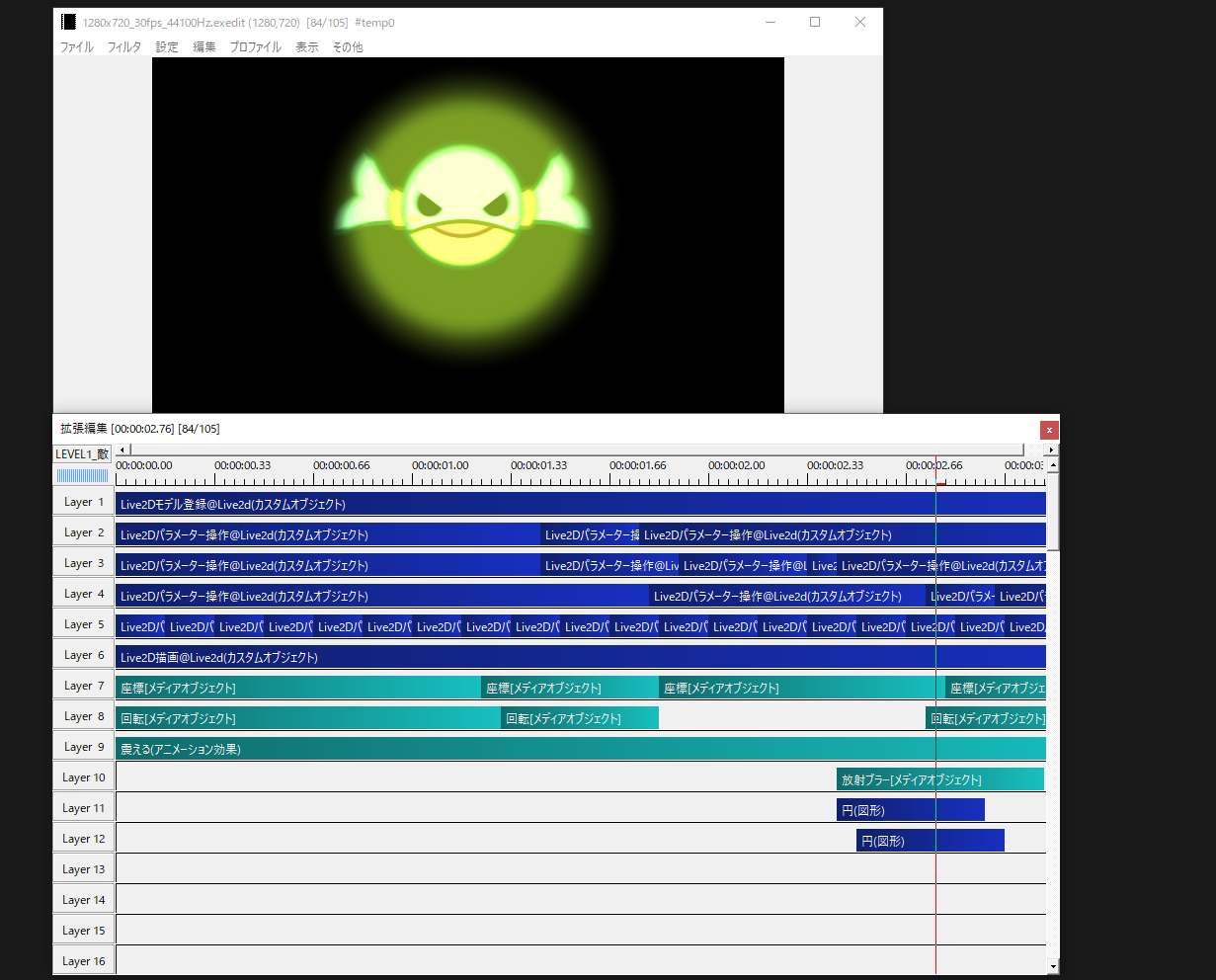Open the フィルタ menu

(x=124, y=47)
